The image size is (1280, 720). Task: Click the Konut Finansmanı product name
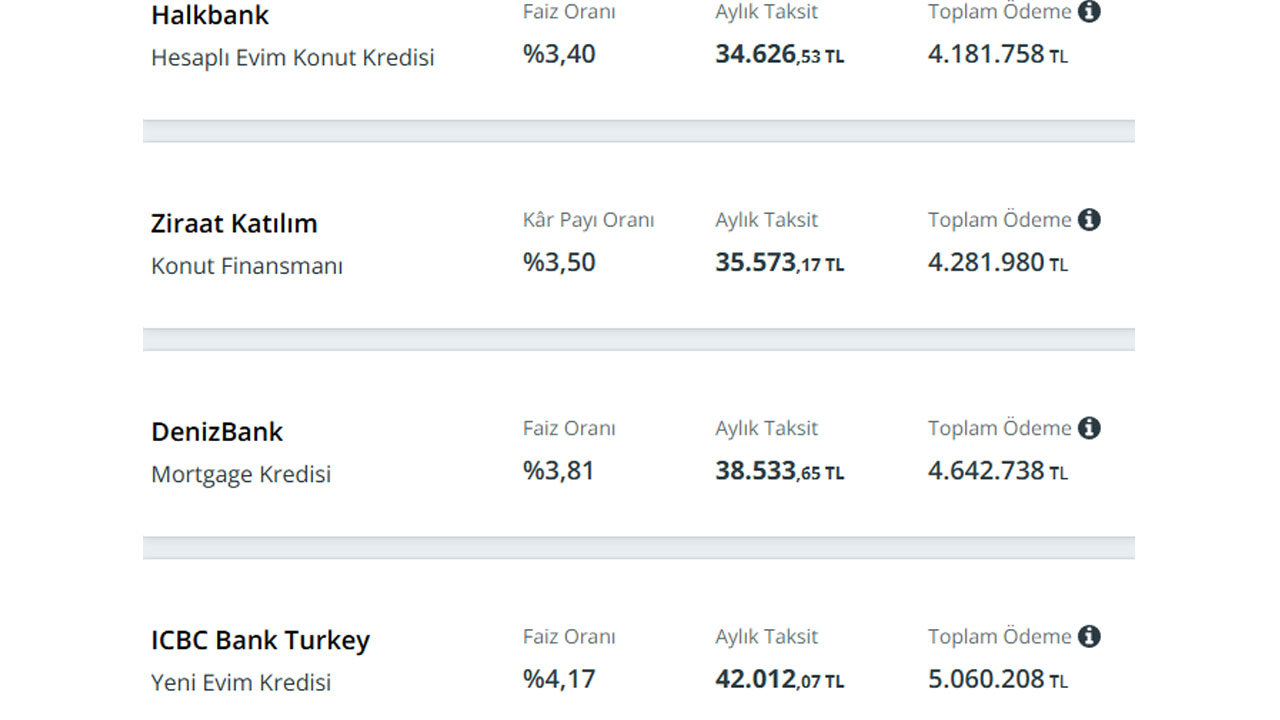[247, 266]
